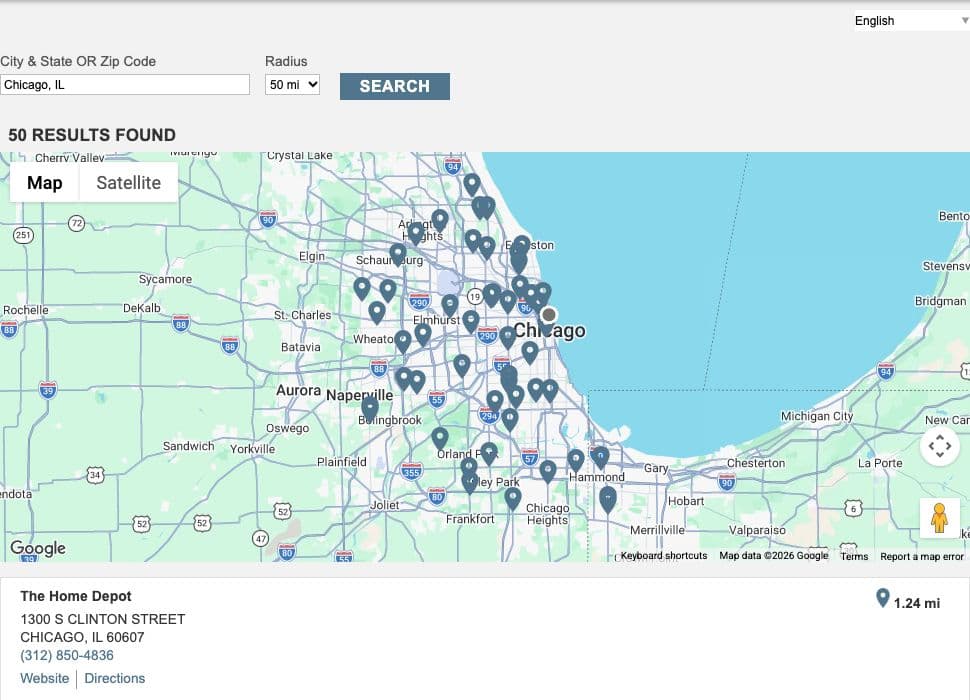Click the Michigan City map label
The image size is (970, 700).
coord(817,416)
